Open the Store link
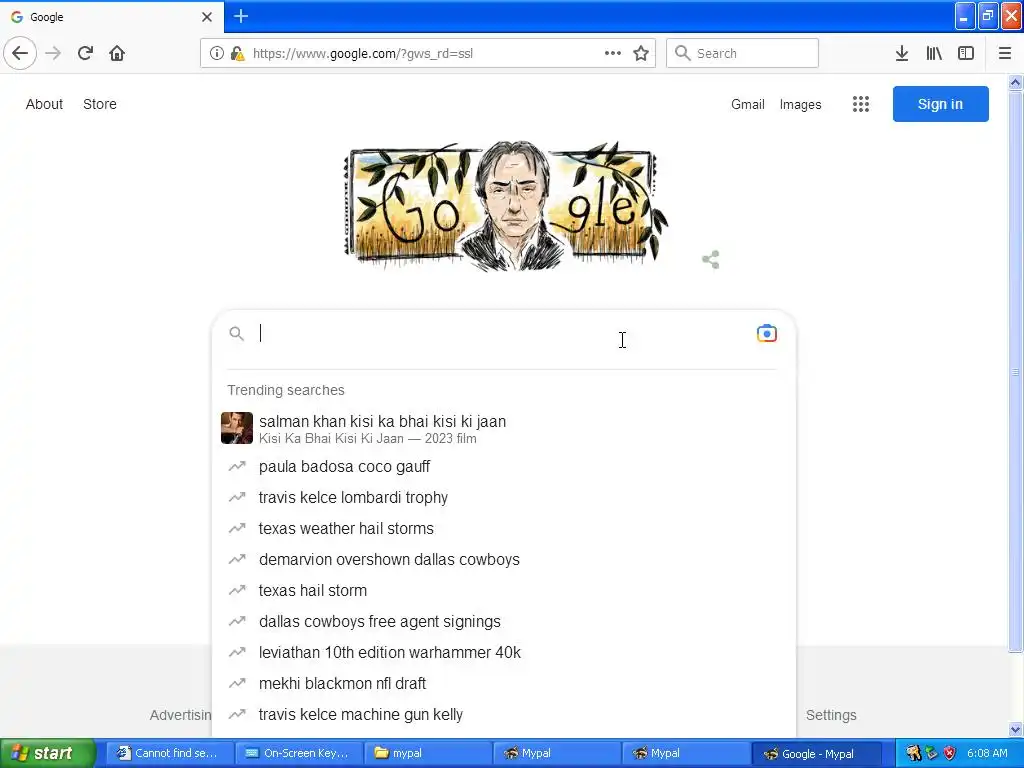The width and height of the screenshot is (1024, 768). coord(100,104)
